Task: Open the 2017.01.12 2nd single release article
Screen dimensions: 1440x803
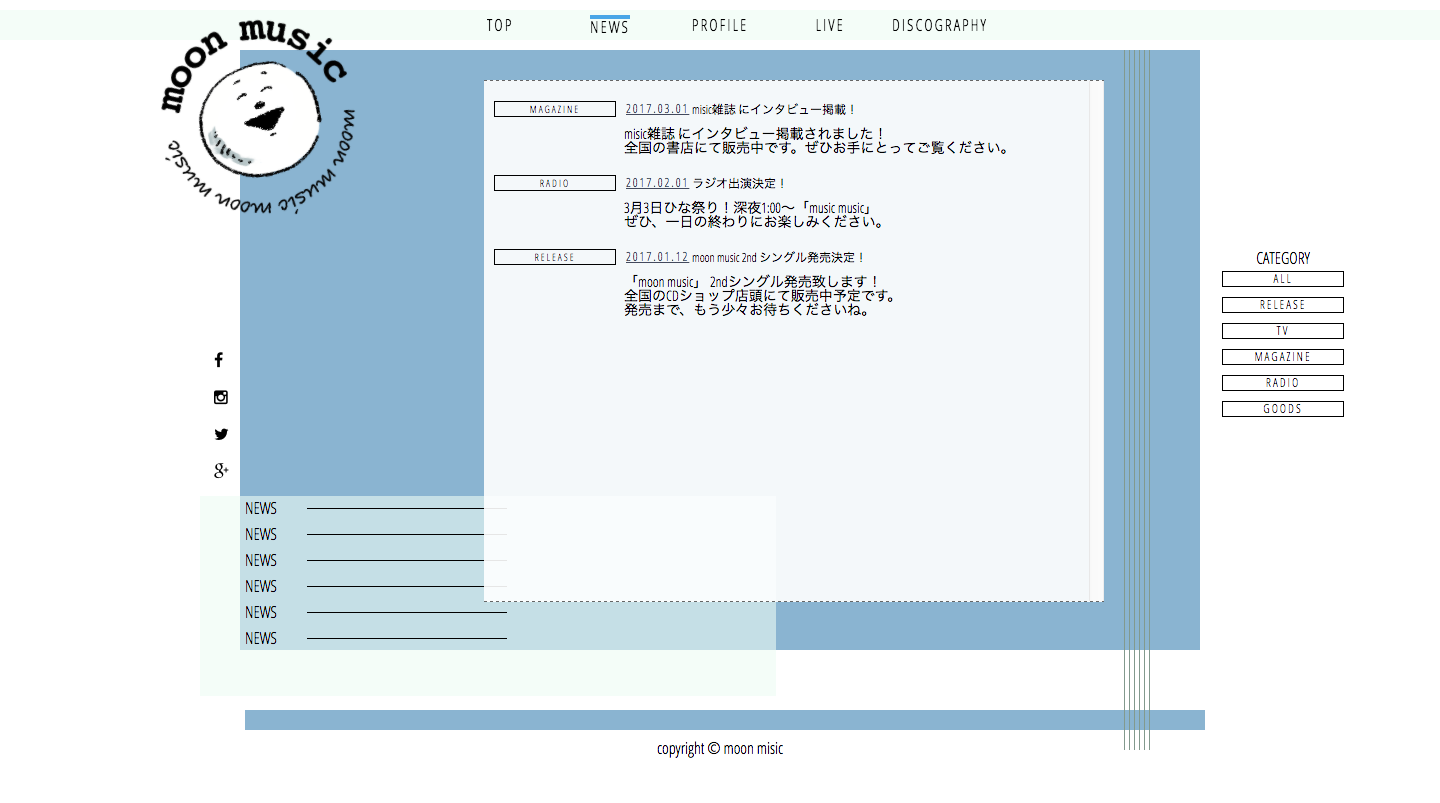Action: point(745,257)
